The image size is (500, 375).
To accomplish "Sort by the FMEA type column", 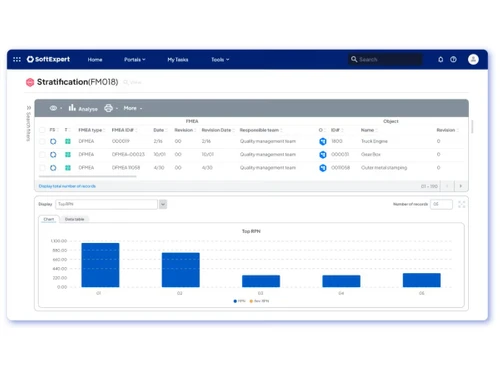I will click(x=92, y=130).
